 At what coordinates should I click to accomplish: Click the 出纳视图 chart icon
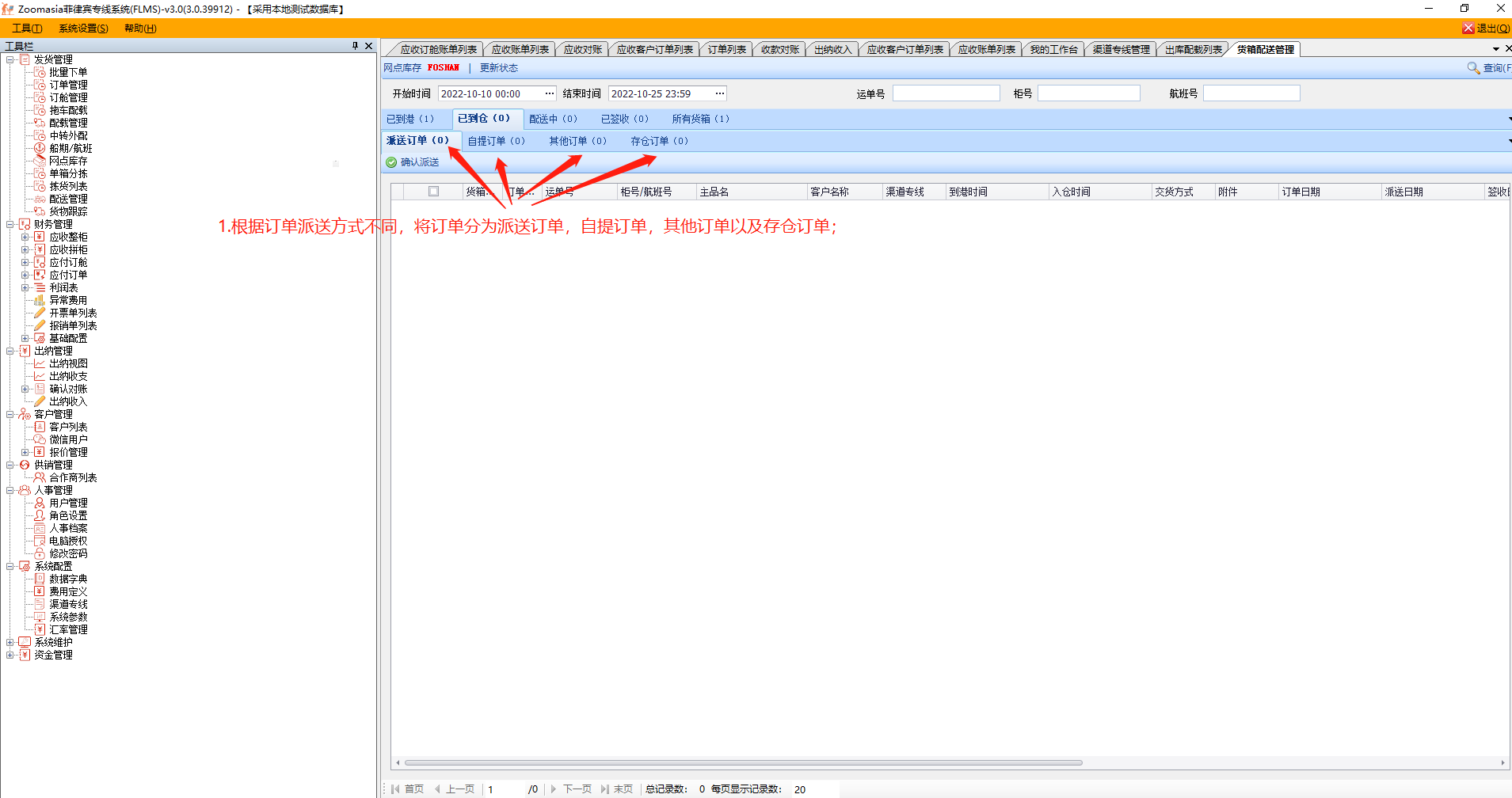click(x=40, y=363)
